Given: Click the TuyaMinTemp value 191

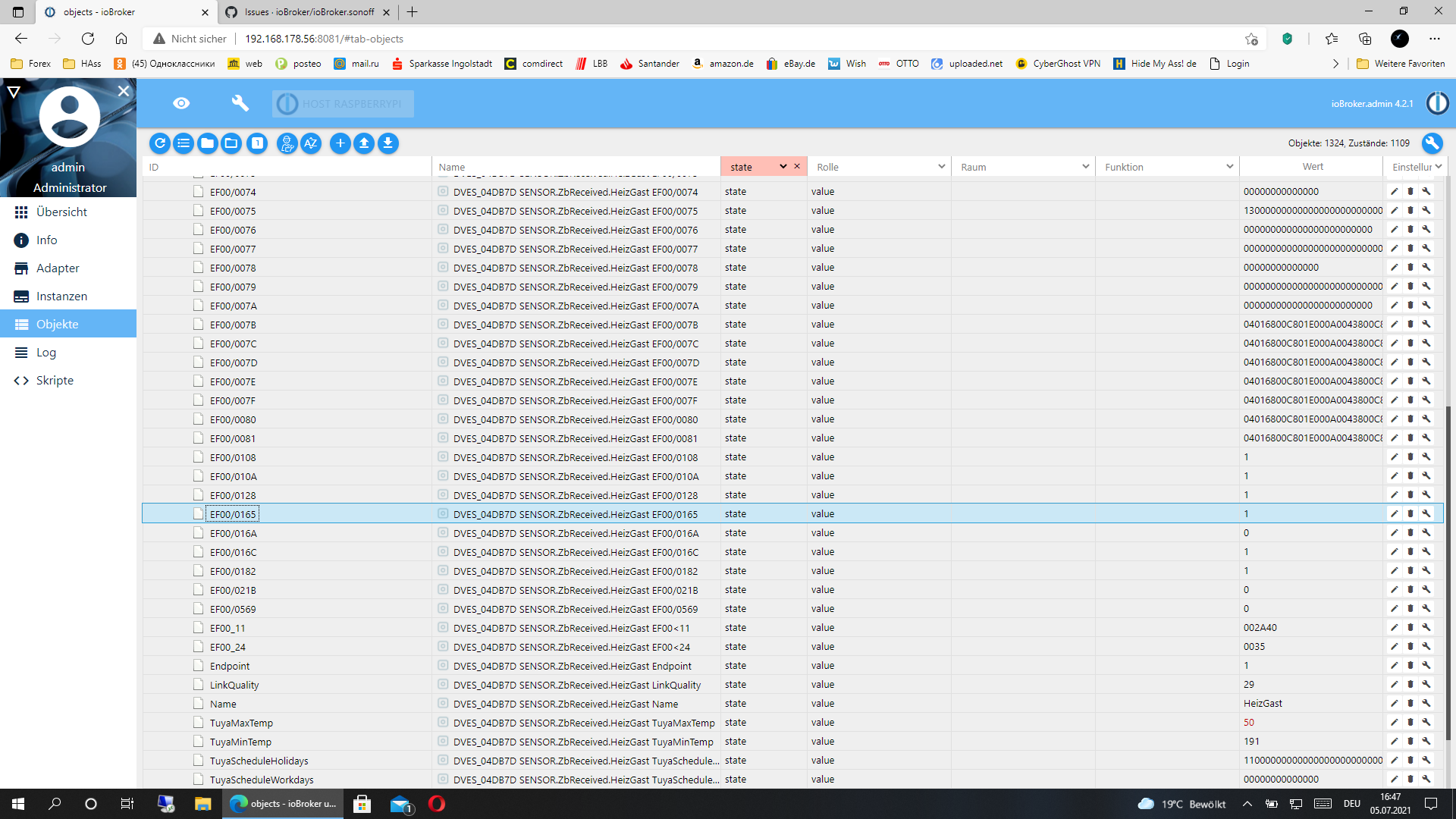Looking at the screenshot, I should tap(1251, 742).
